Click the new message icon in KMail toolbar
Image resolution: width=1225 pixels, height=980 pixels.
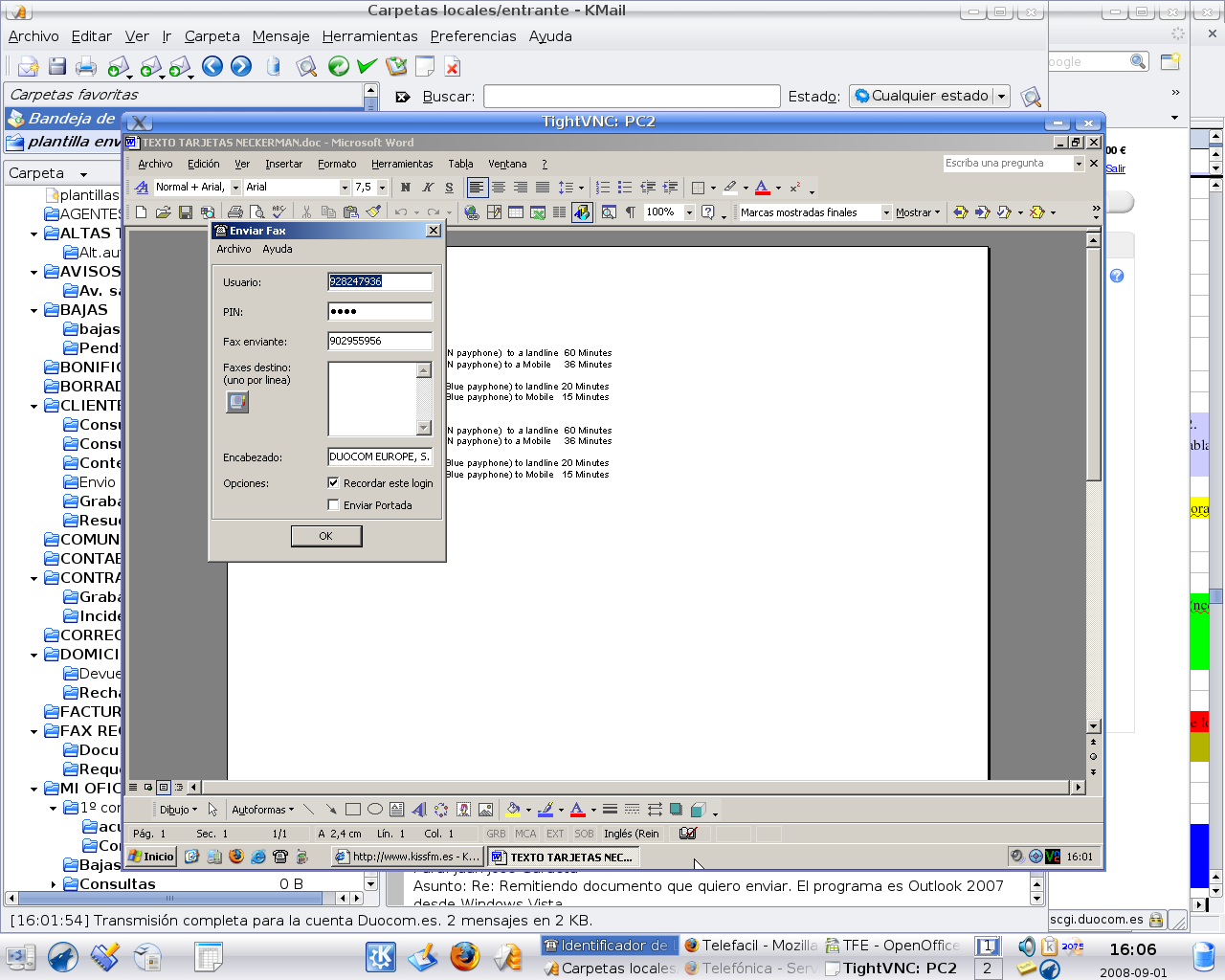tap(28, 66)
